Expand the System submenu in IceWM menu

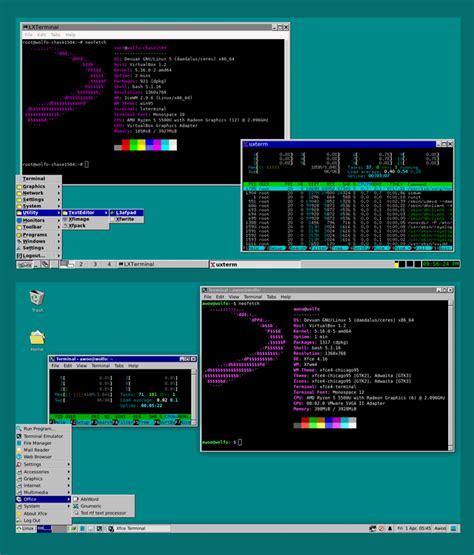point(39,206)
